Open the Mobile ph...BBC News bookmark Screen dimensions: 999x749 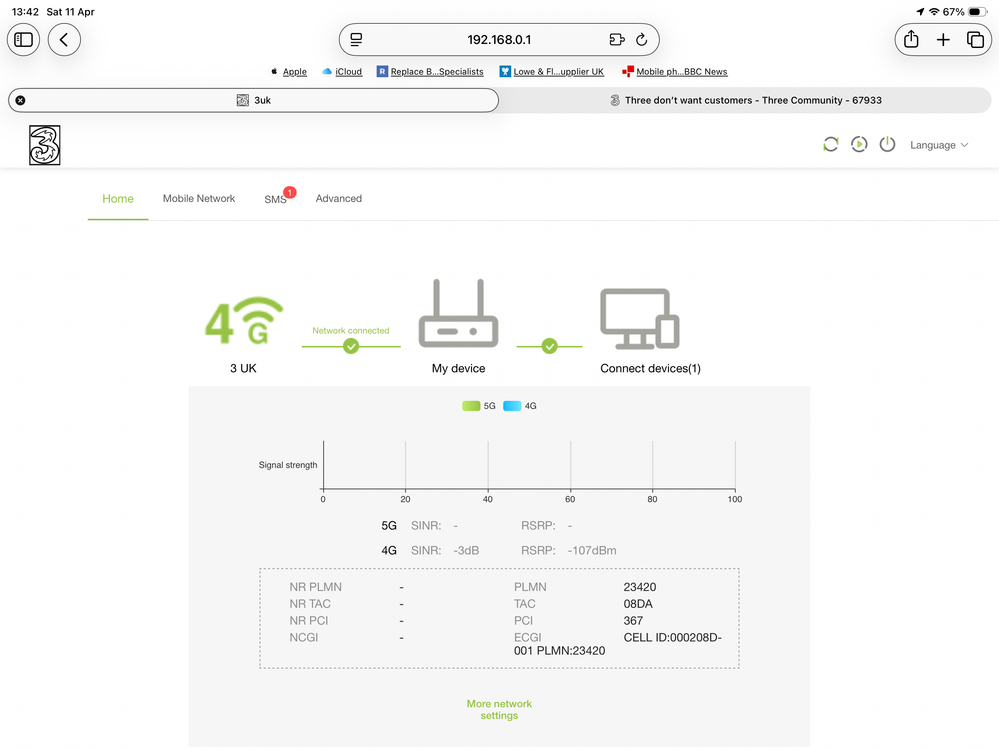(x=675, y=71)
